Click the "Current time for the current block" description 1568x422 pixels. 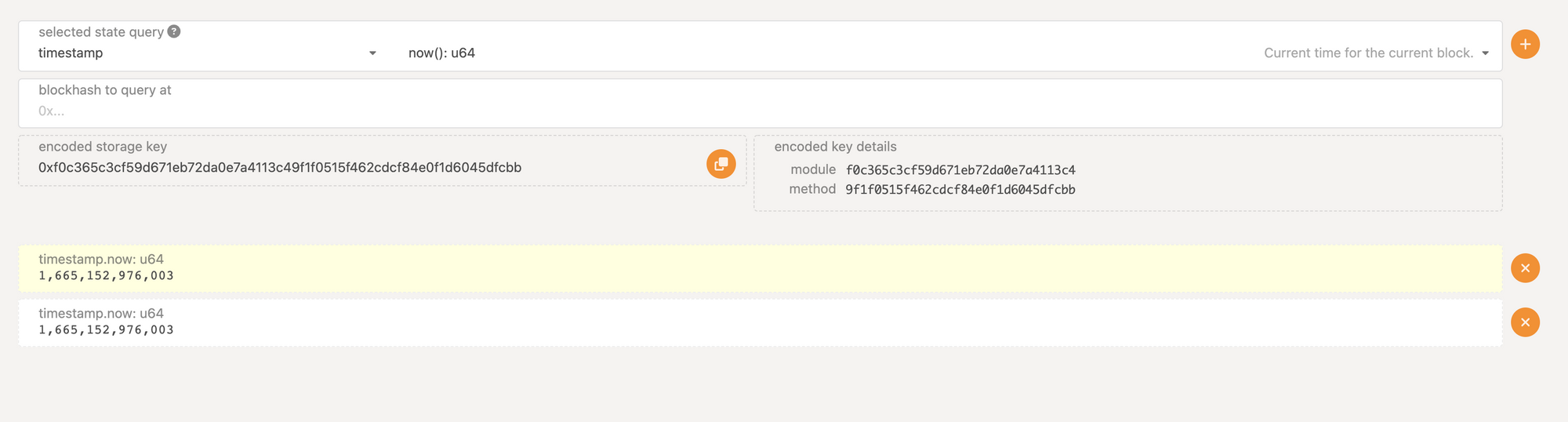click(x=1368, y=53)
